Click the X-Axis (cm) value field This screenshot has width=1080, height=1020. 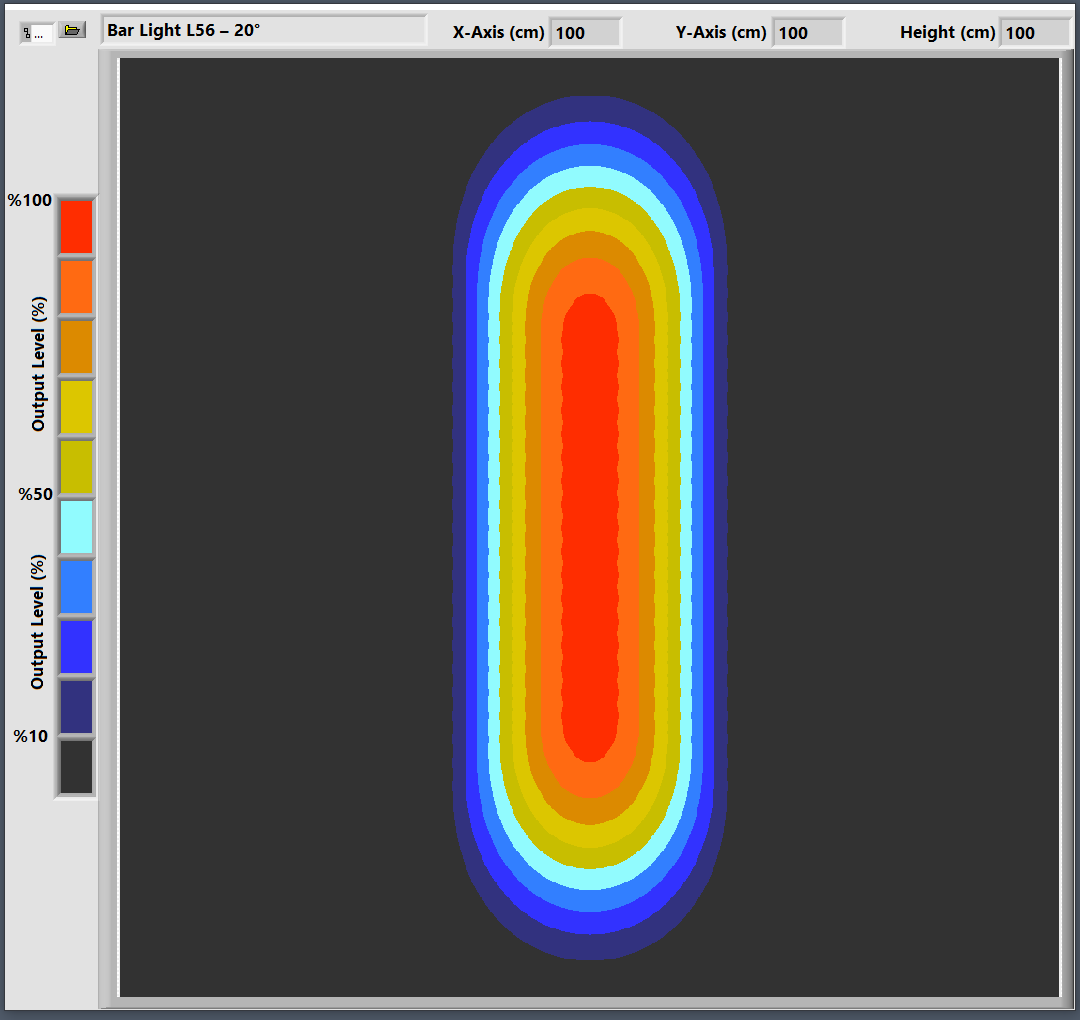(585, 33)
